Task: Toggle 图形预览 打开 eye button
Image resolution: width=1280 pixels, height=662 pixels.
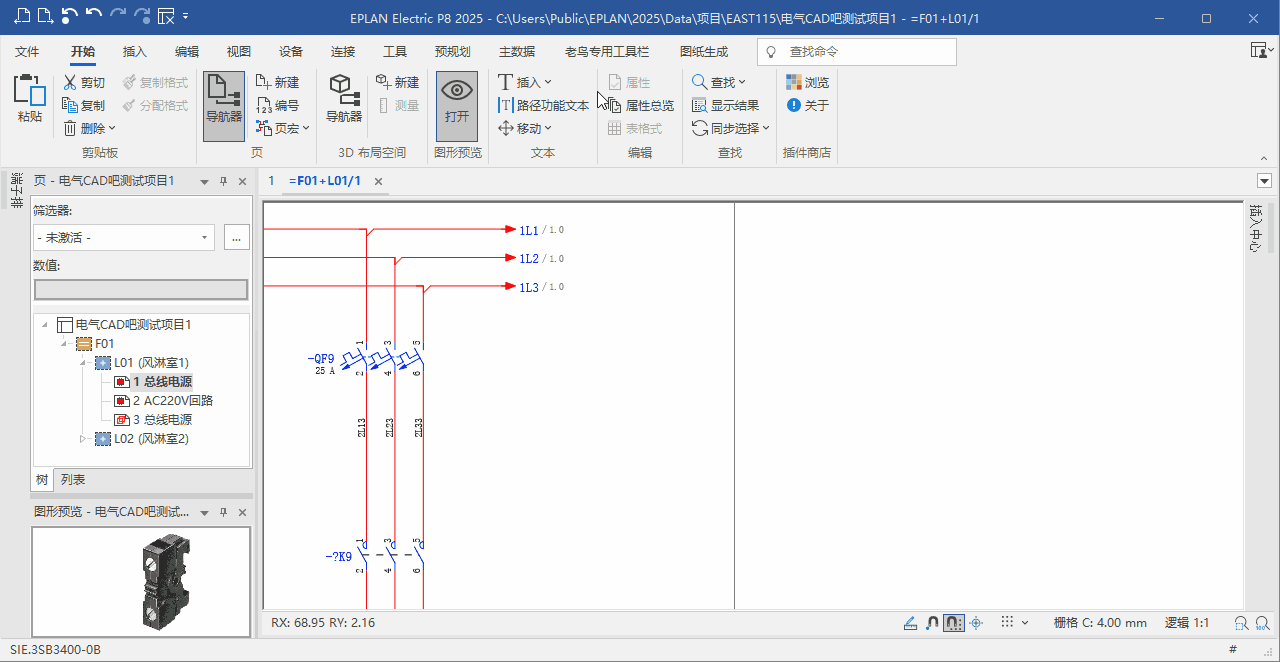Action: pos(457,99)
